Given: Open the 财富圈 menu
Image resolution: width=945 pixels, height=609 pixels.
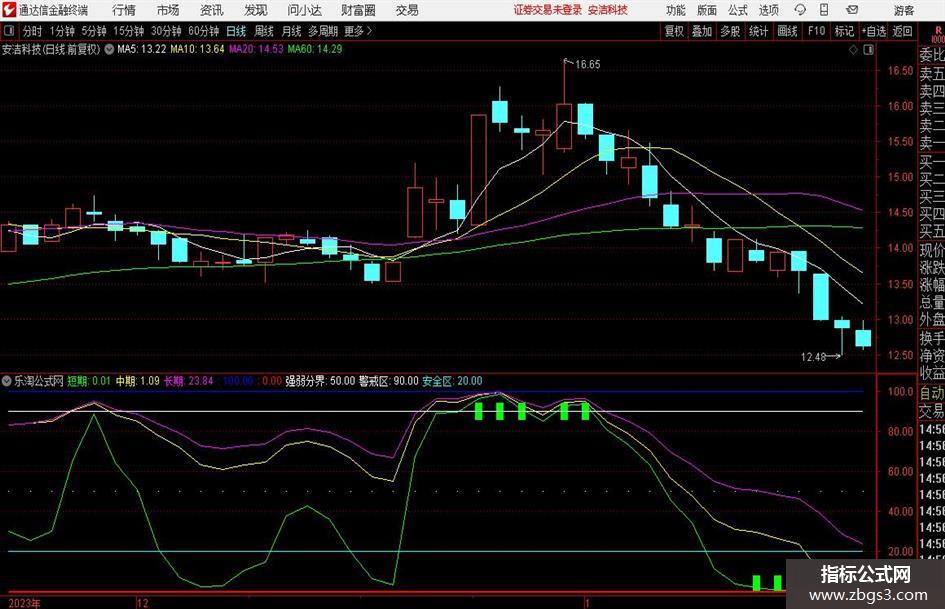Looking at the screenshot, I should click(x=358, y=10).
